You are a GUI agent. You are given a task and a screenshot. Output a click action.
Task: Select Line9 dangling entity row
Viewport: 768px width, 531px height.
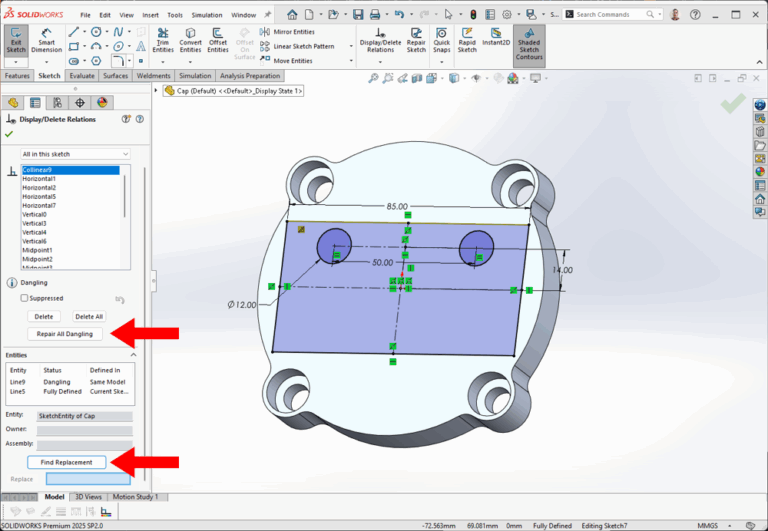(69, 382)
